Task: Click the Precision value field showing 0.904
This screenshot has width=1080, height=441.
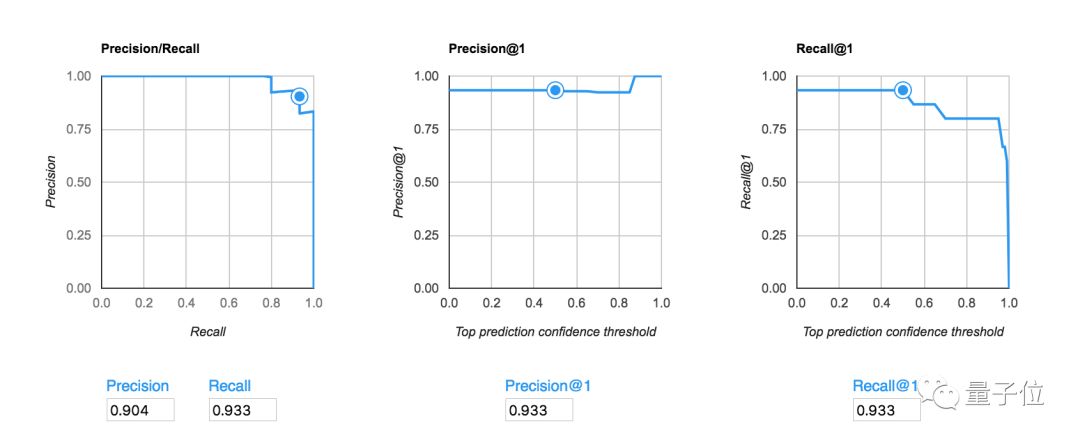Action: [x=140, y=409]
